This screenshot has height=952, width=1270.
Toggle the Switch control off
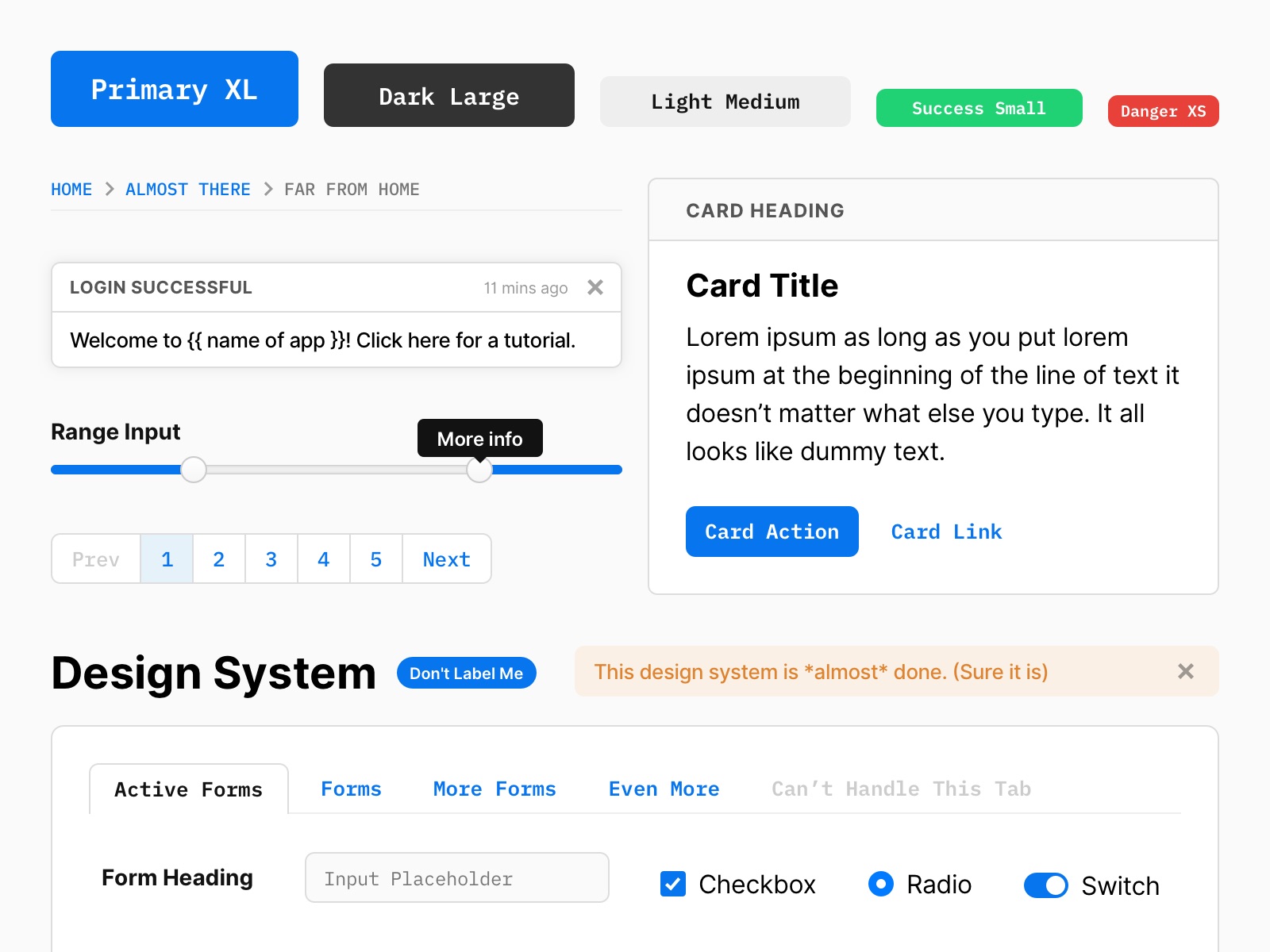coord(1046,885)
